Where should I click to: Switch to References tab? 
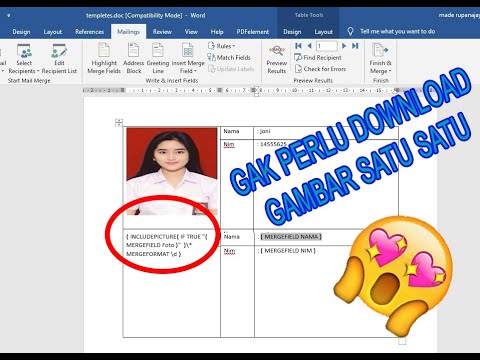[89, 32]
